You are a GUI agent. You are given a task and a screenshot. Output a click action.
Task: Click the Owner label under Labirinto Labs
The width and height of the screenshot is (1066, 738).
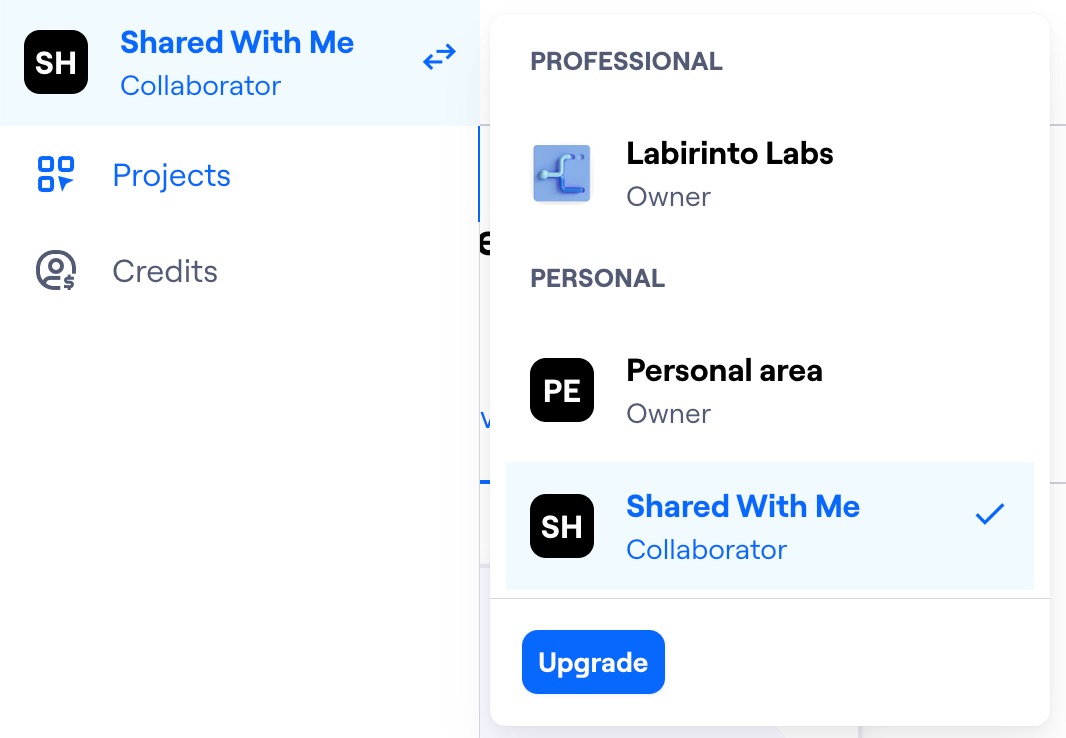tap(668, 197)
